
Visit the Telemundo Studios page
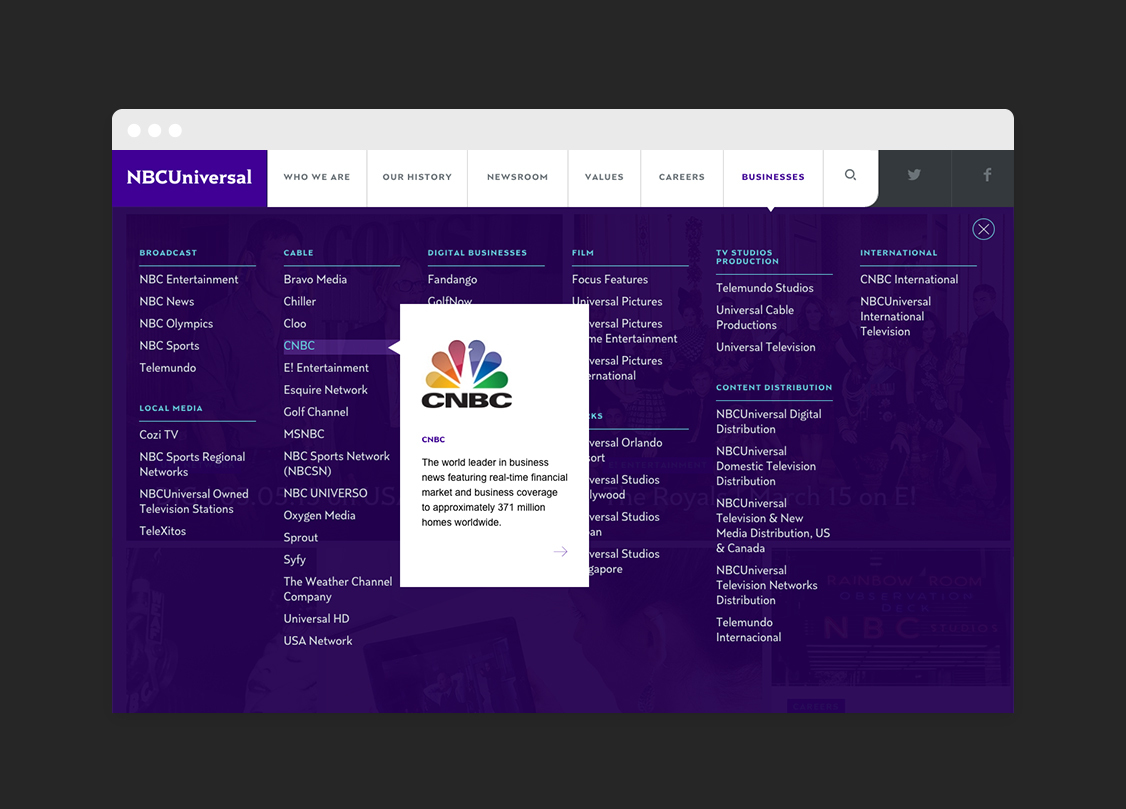[764, 288]
